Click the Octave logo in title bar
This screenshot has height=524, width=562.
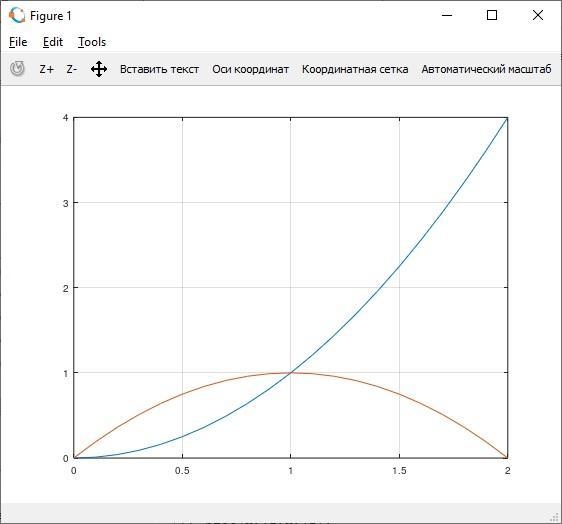[17, 15]
